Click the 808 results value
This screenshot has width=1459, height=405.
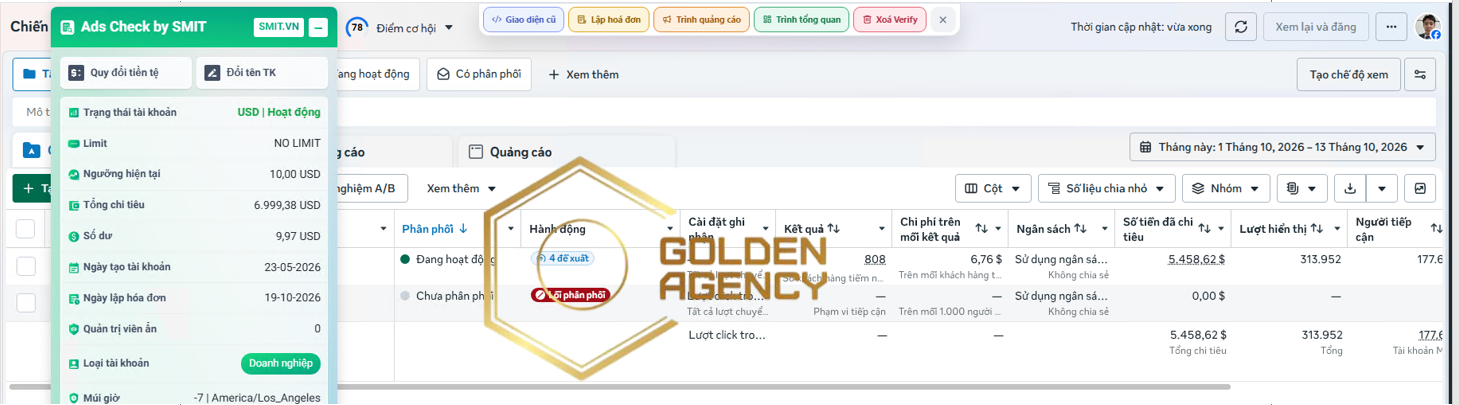[x=875, y=259]
